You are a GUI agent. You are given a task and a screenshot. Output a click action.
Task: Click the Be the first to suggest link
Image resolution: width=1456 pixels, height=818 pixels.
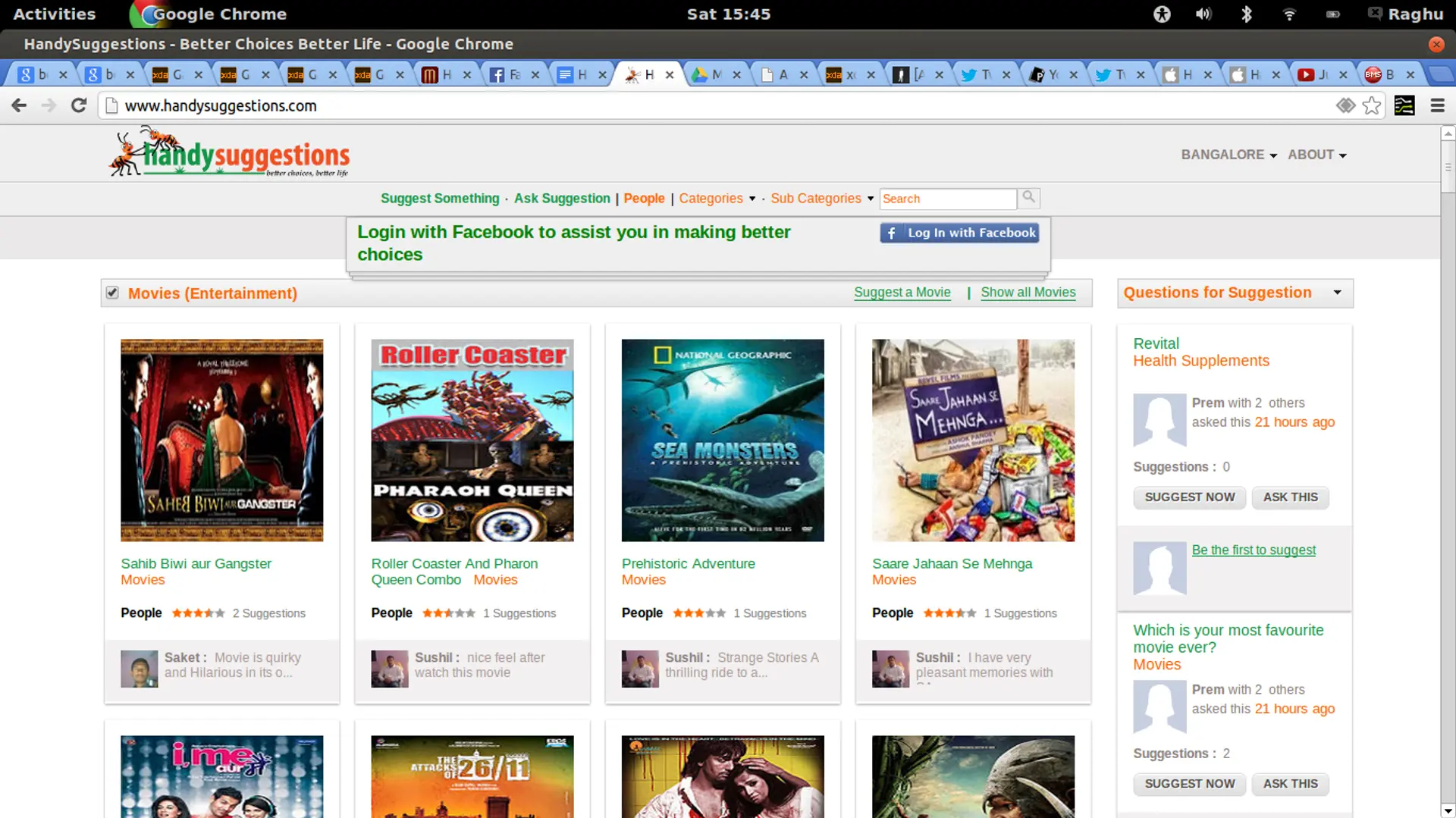click(x=1254, y=550)
